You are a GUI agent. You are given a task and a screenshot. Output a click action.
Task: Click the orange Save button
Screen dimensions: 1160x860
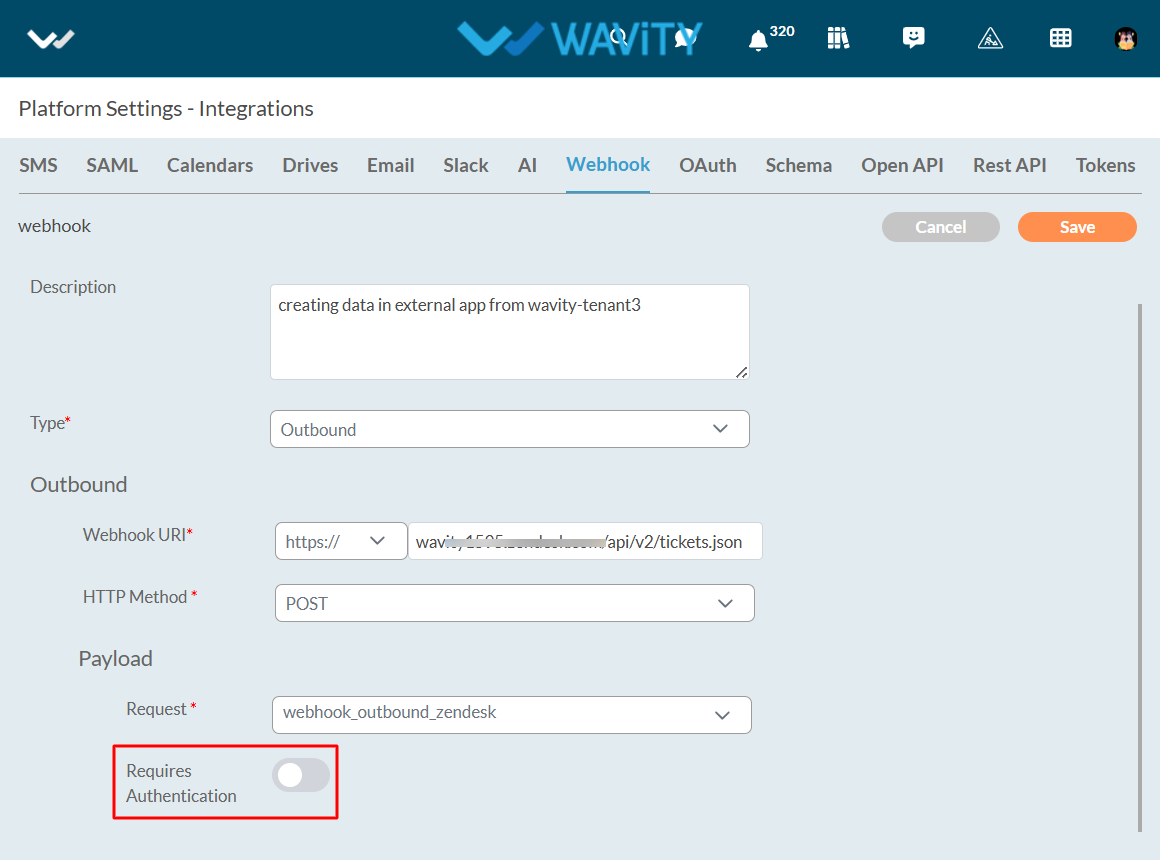pos(1077,227)
